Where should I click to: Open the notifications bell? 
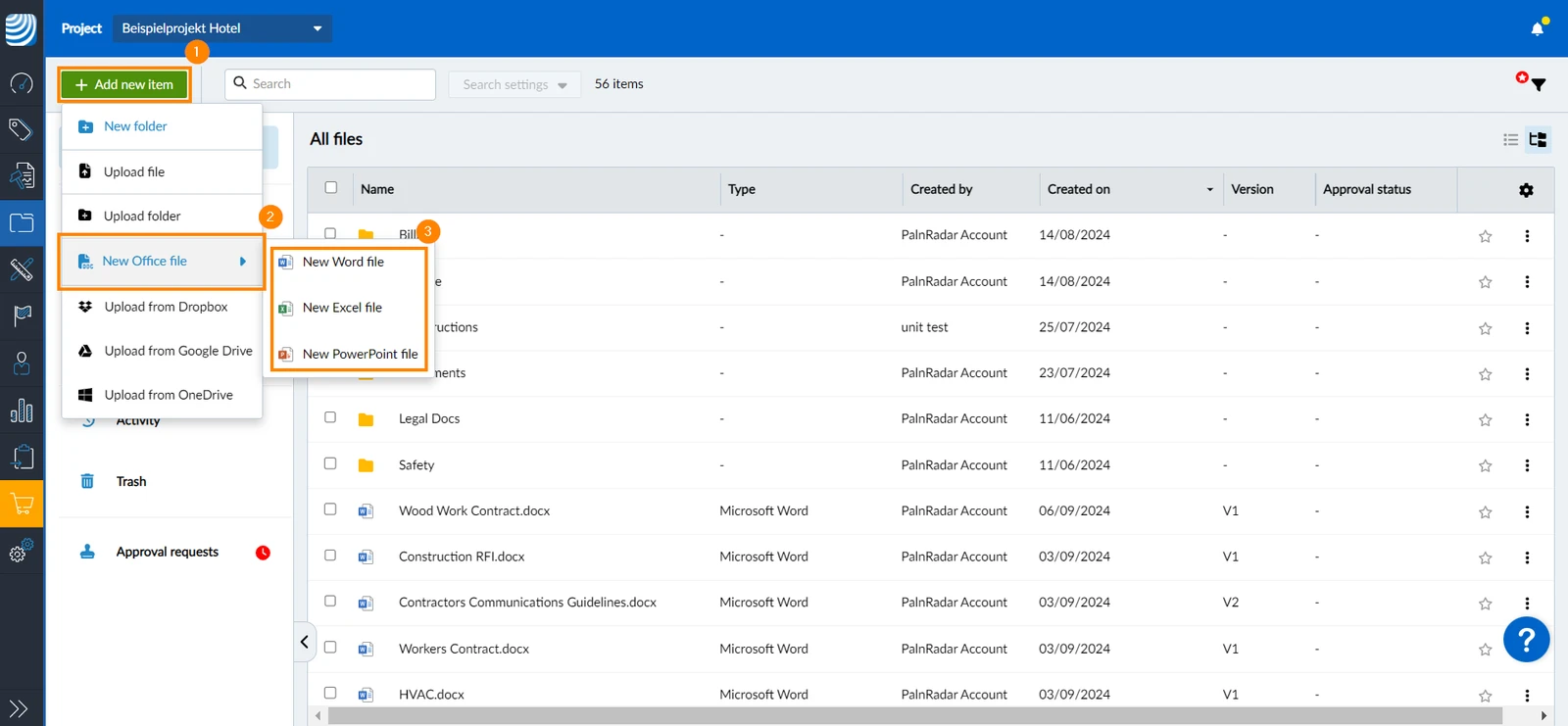(1538, 28)
